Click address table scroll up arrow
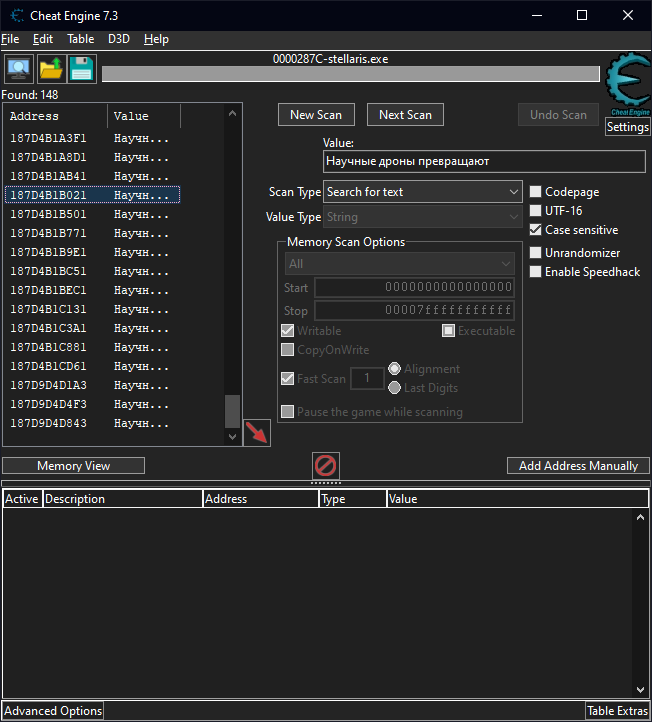The height and width of the screenshot is (722, 652). (x=640, y=518)
